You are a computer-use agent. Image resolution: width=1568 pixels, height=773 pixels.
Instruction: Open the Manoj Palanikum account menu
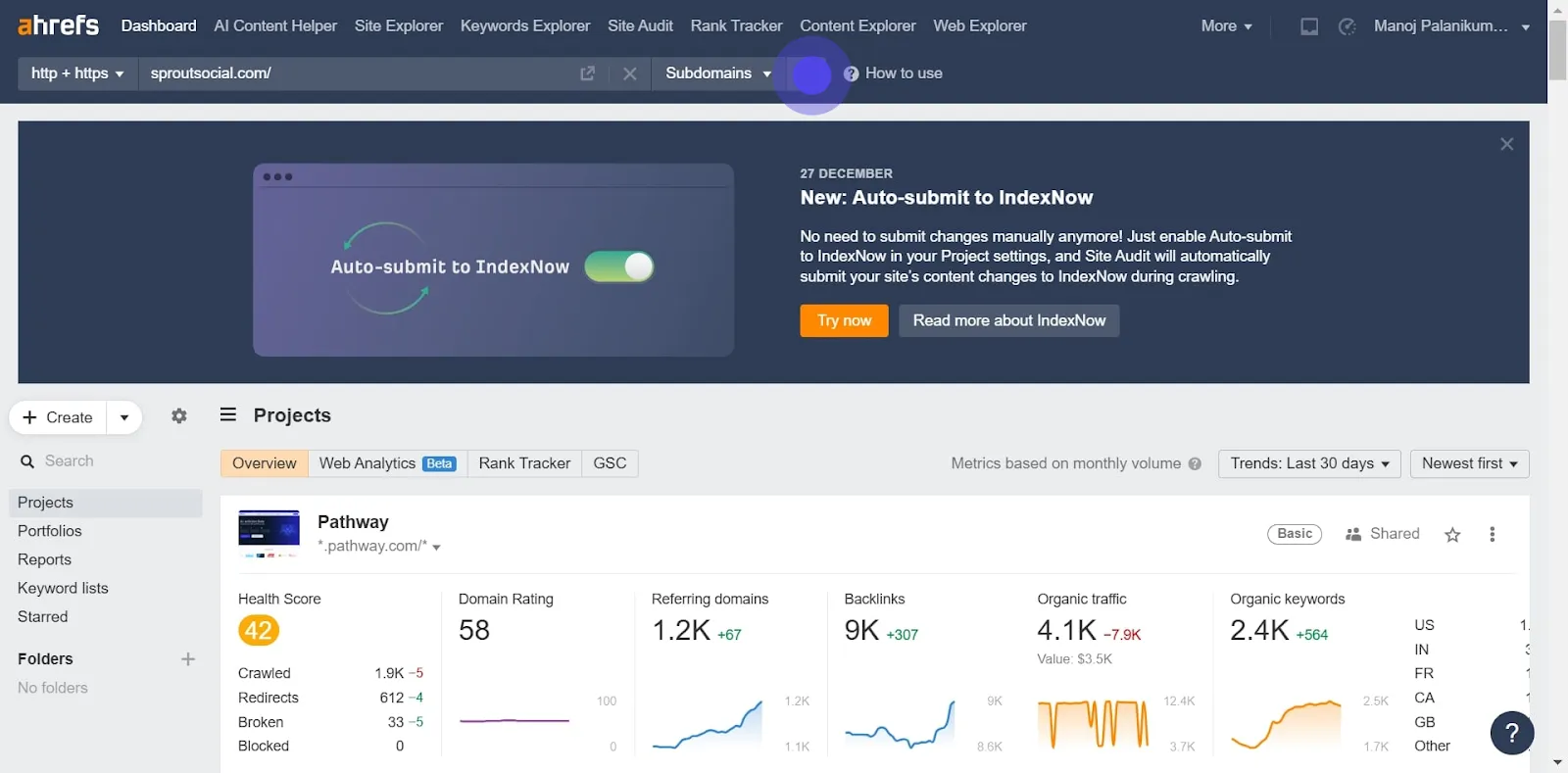click(1451, 26)
